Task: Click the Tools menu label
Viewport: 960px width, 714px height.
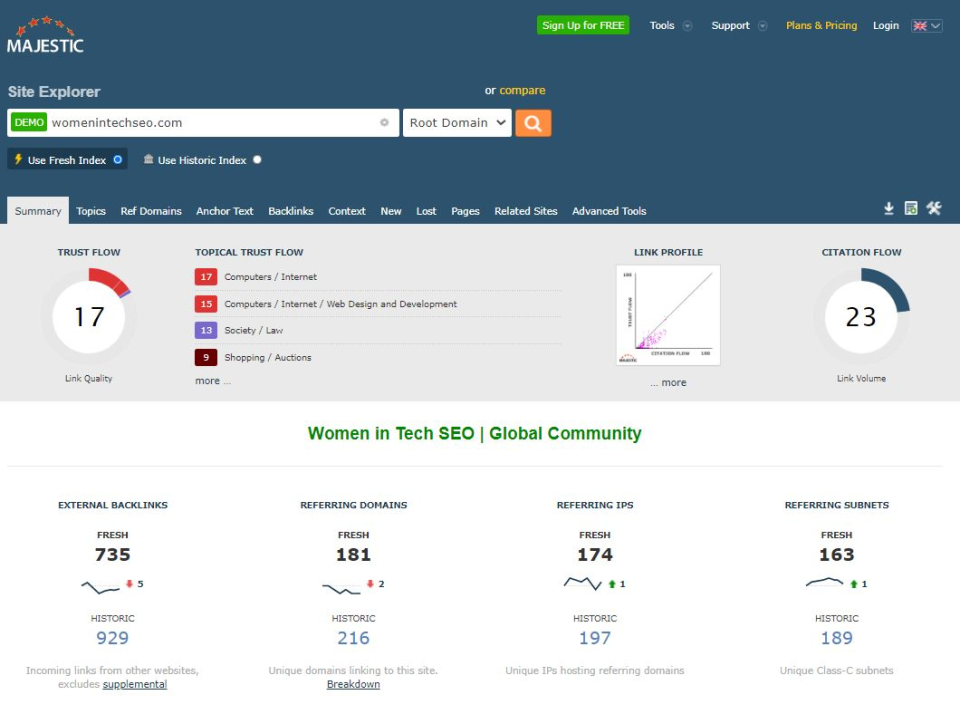Action: (662, 25)
